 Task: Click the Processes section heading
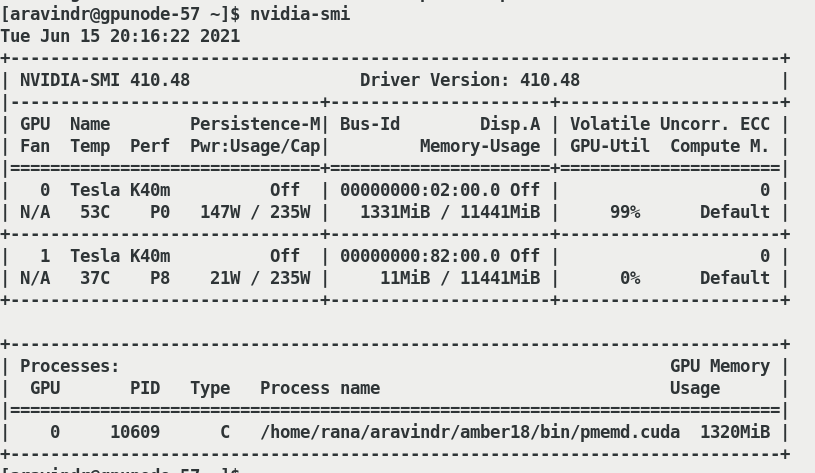coord(70,366)
